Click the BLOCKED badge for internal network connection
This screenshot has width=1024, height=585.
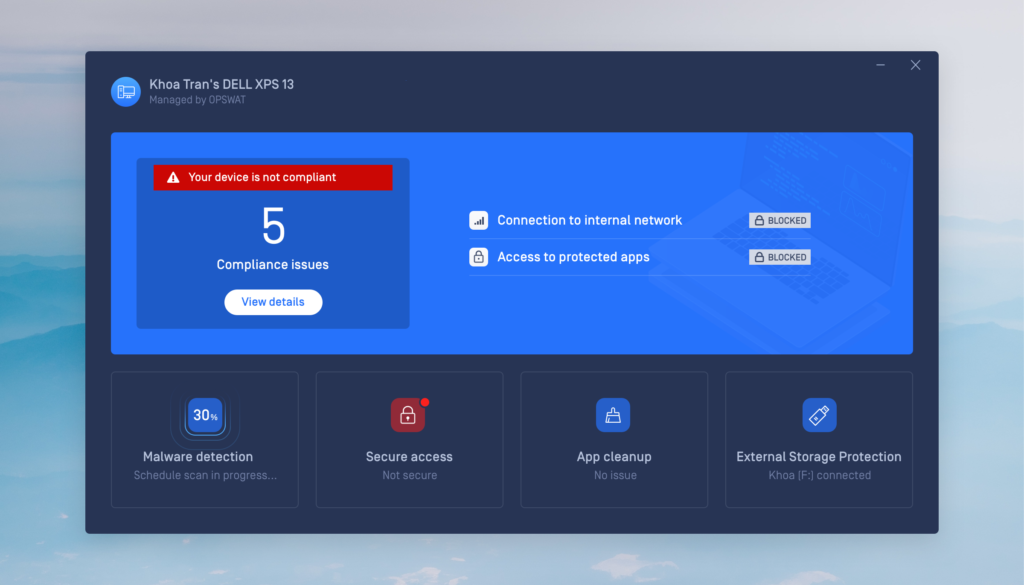(780, 220)
